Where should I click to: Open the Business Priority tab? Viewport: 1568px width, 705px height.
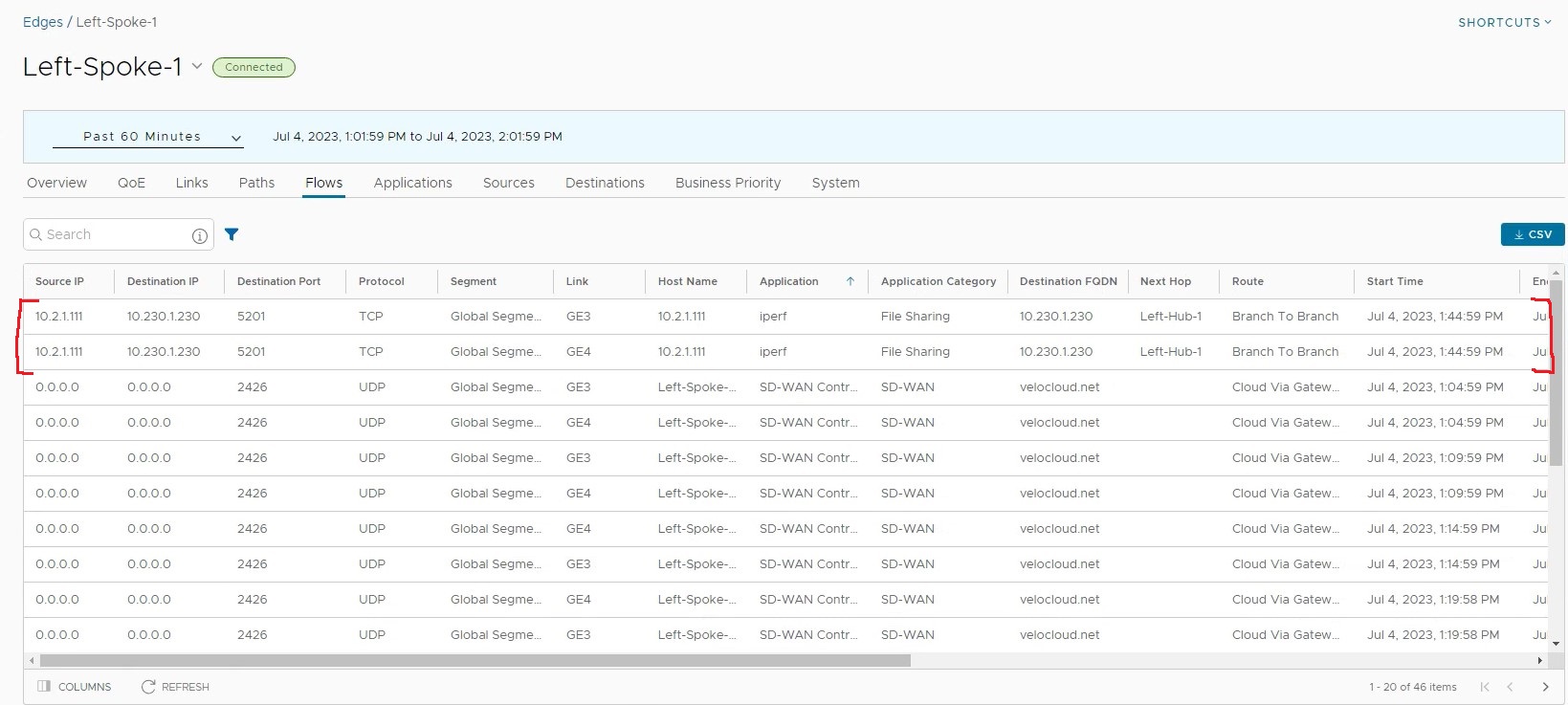(728, 183)
